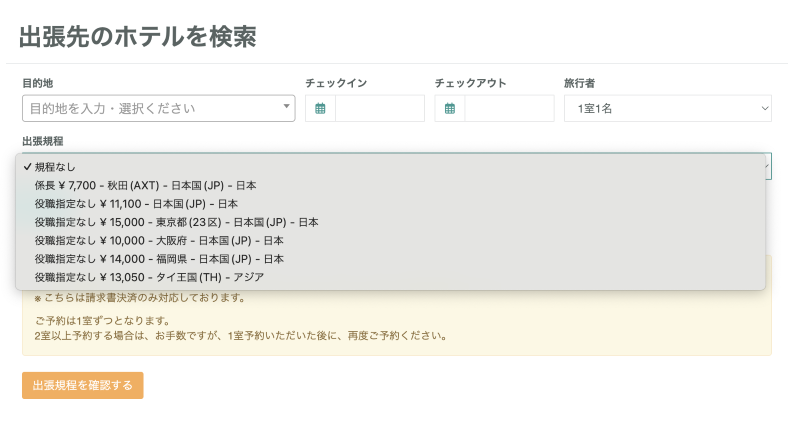Click the 出張規程 label
800x421 pixels.
pyautogui.click(x=43, y=141)
